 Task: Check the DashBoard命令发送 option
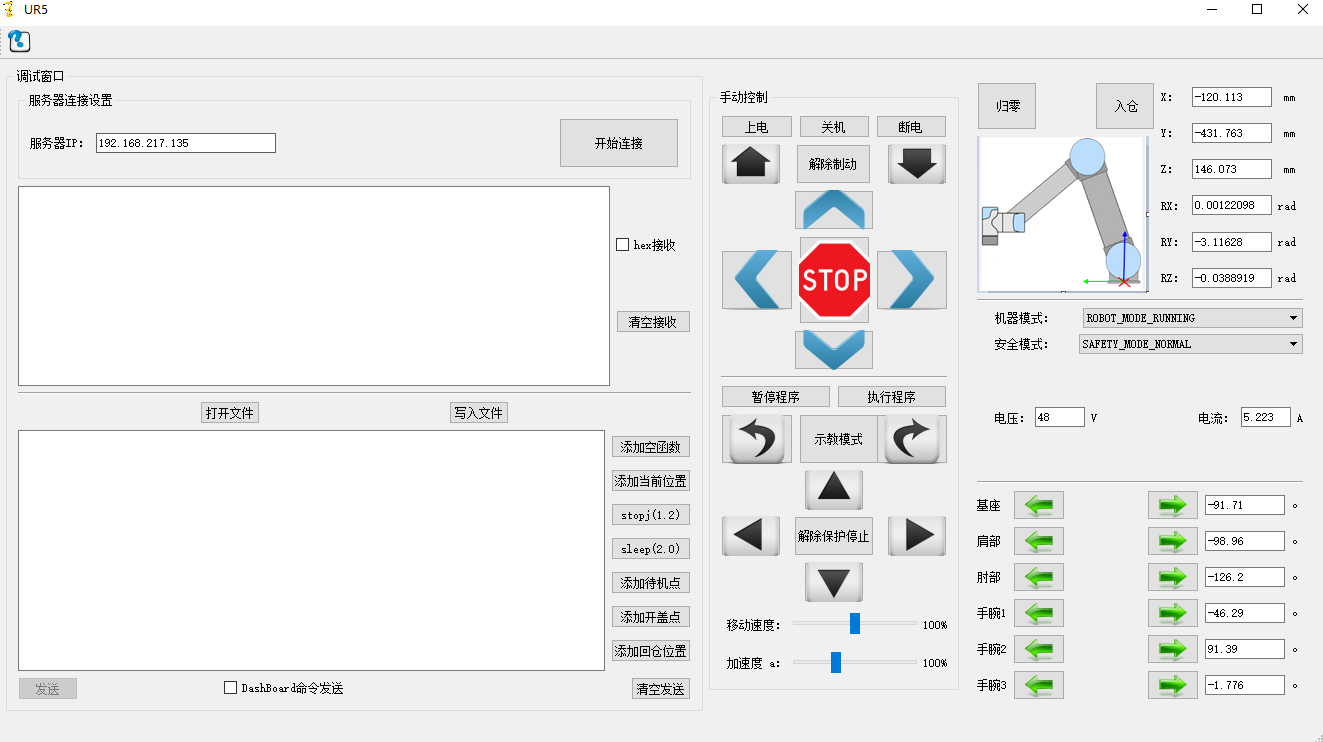229,687
